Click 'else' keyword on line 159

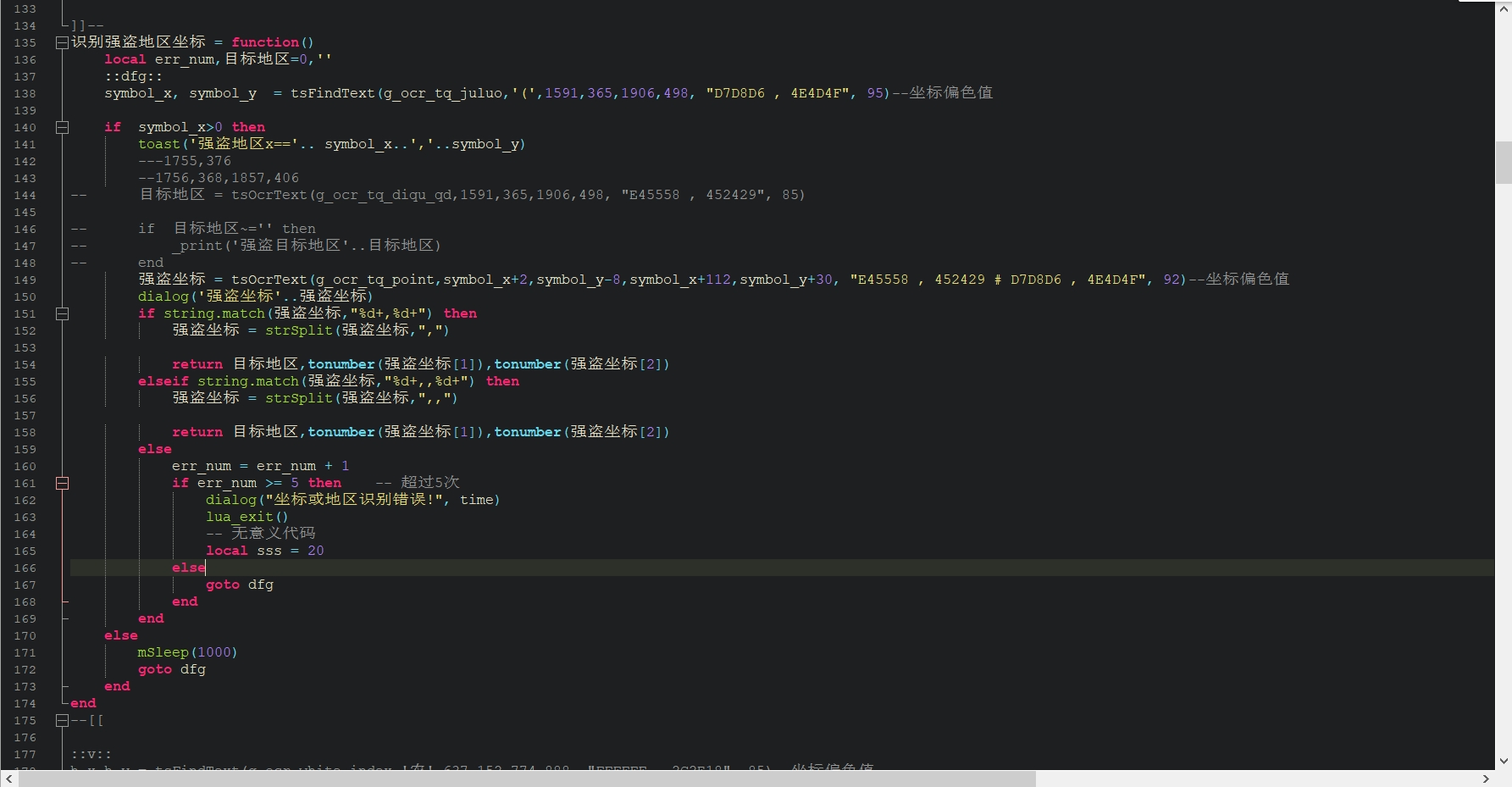click(155, 449)
